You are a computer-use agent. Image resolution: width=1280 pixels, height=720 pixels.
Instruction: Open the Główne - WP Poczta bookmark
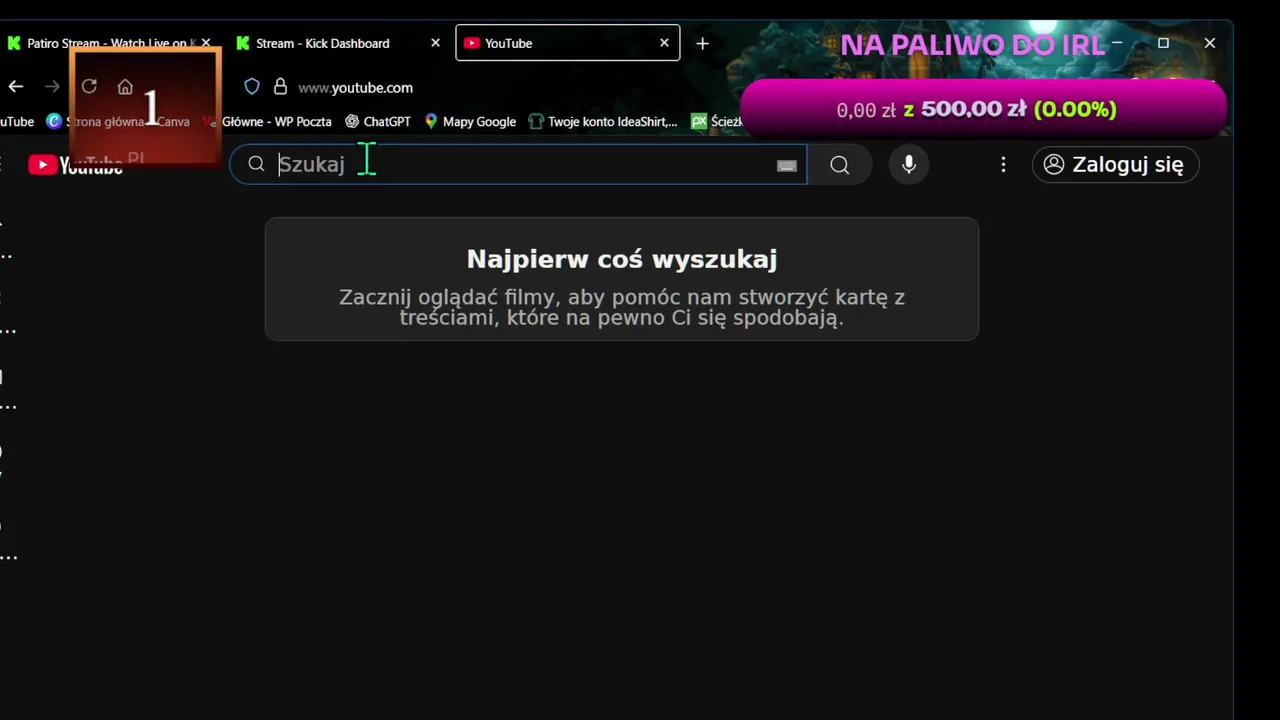tap(268, 121)
